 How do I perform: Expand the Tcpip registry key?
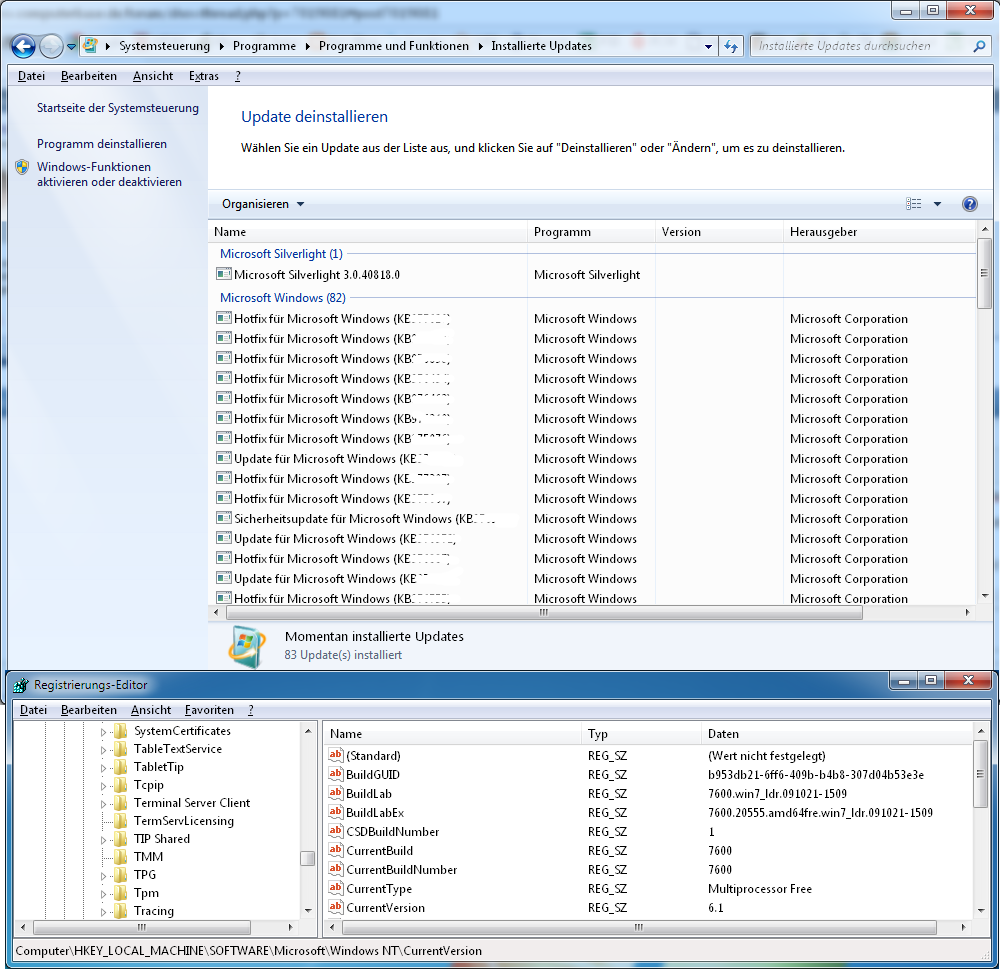(103, 786)
